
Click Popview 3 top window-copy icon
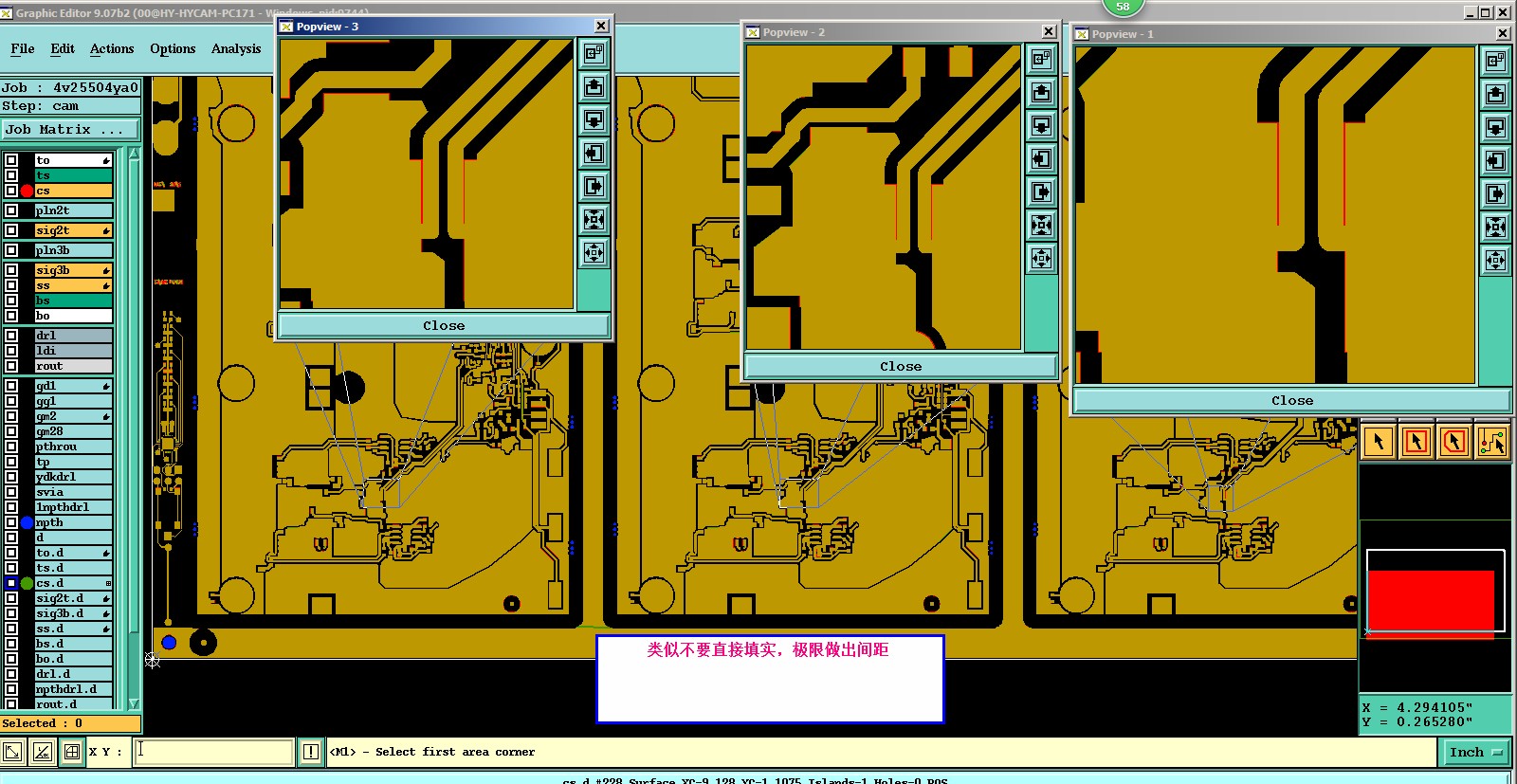coord(594,54)
